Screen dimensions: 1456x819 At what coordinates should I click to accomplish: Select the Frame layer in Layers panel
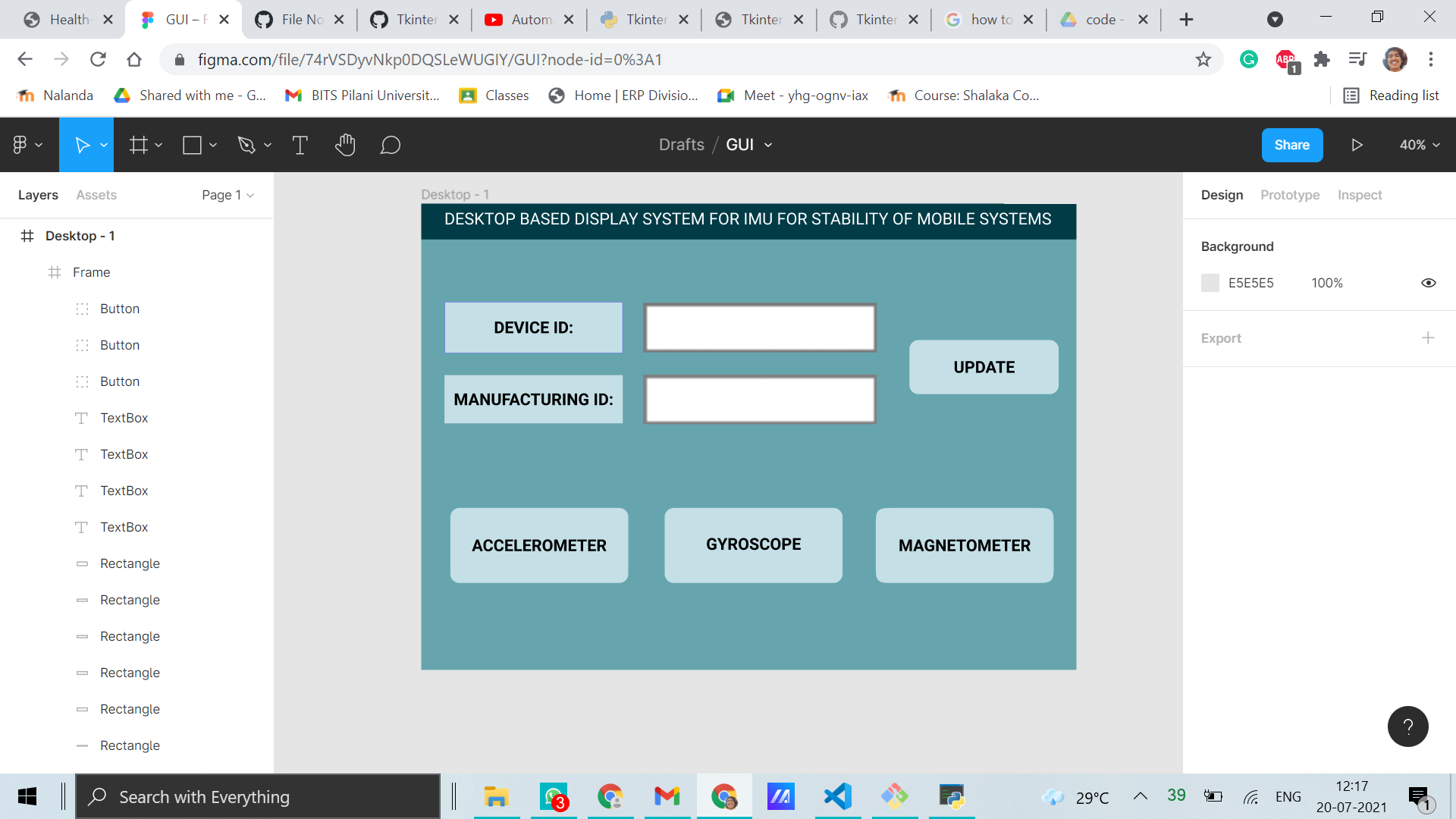(x=91, y=272)
